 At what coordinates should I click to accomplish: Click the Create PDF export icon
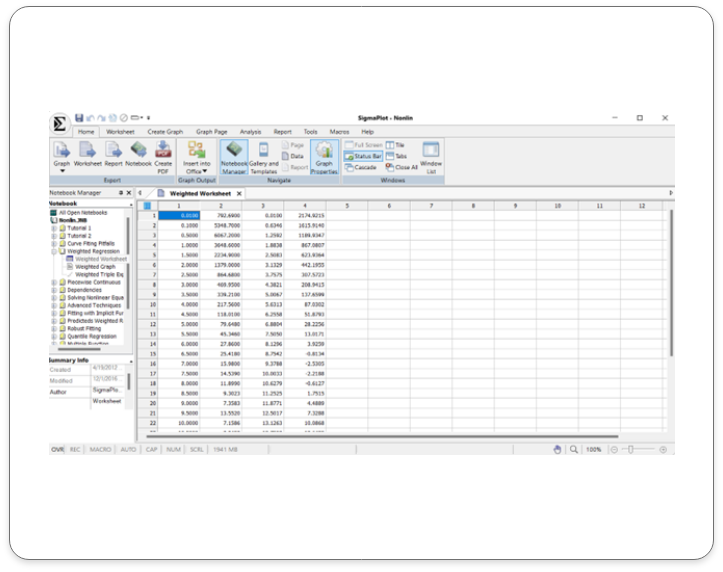click(163, 154)
